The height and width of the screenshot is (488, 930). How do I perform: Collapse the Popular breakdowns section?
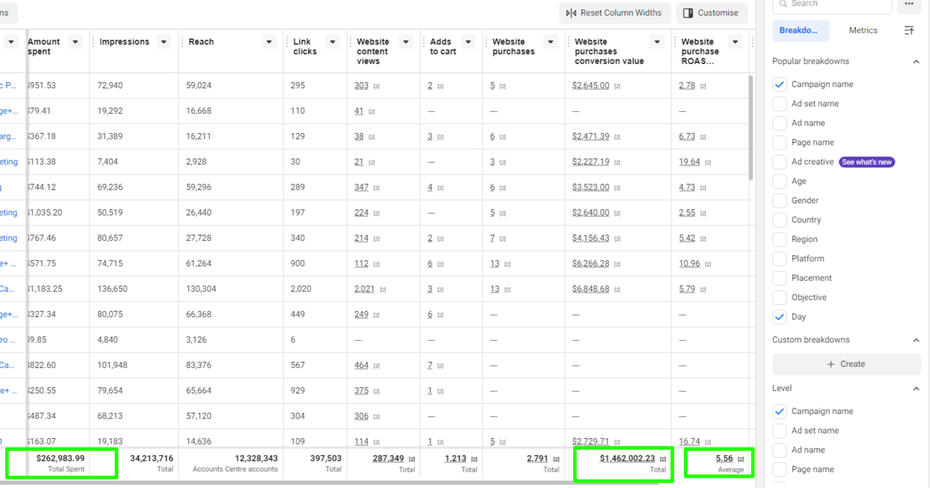pos(915,62)
